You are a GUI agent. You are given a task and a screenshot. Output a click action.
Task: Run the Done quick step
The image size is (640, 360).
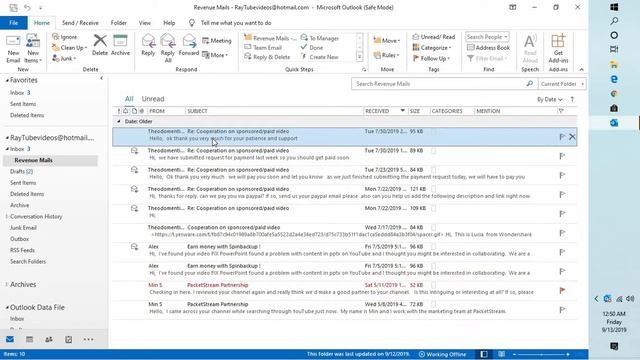312,48
